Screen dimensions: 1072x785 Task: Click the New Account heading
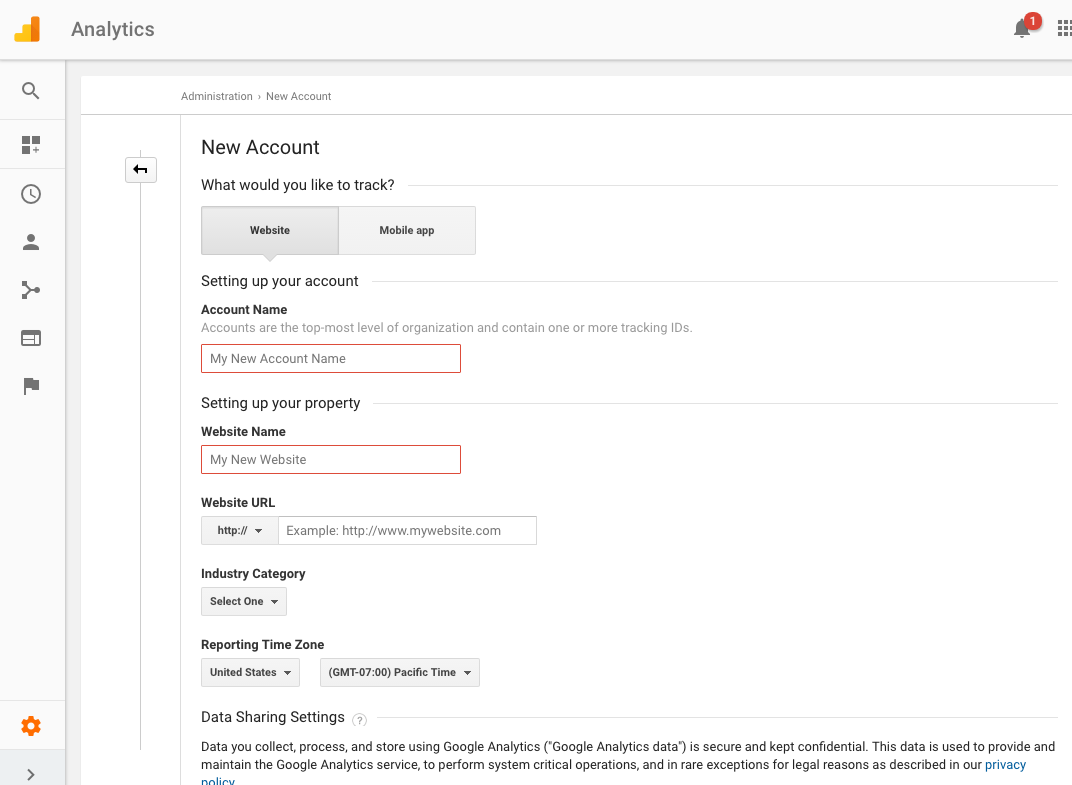point(260,147)
